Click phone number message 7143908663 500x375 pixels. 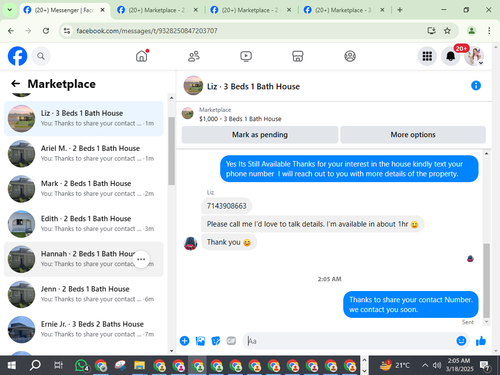tap(227, 206)
